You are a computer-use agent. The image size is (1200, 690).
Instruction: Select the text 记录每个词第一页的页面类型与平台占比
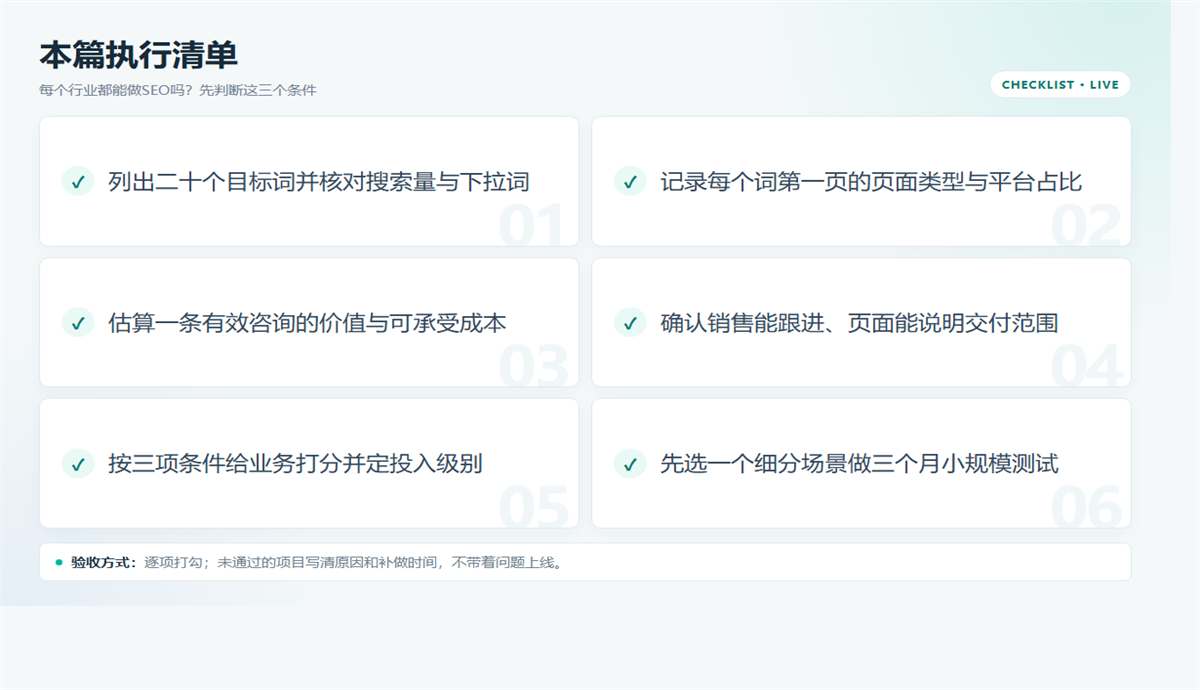click(x=871, y=181)
